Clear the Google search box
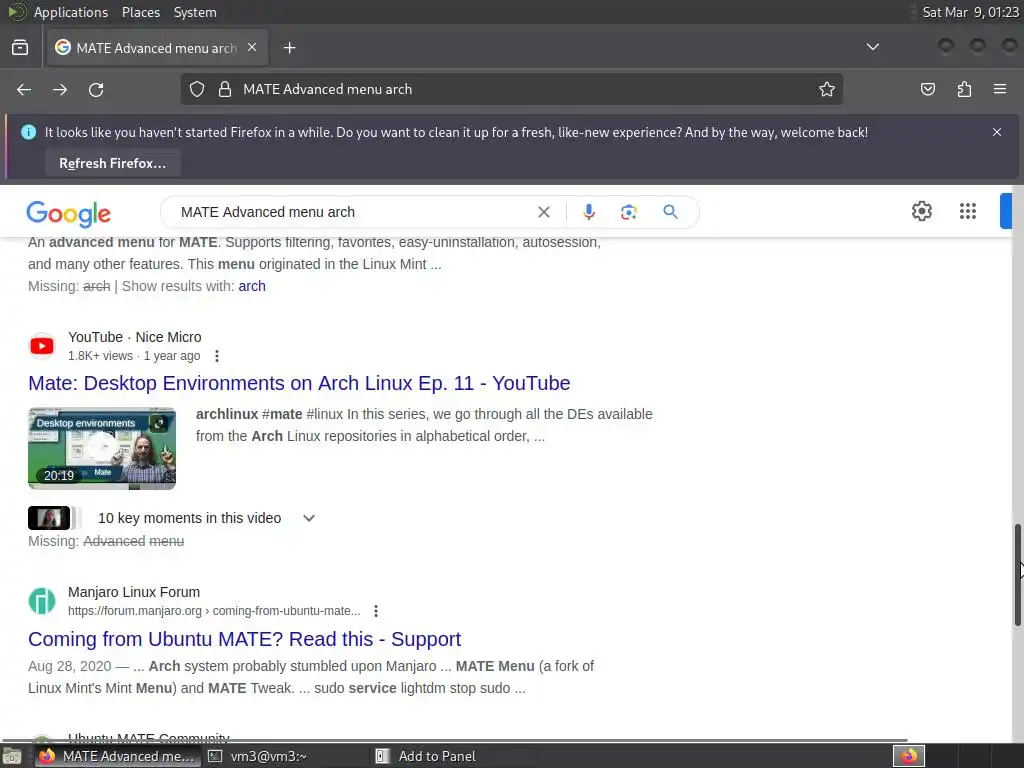 543,212
